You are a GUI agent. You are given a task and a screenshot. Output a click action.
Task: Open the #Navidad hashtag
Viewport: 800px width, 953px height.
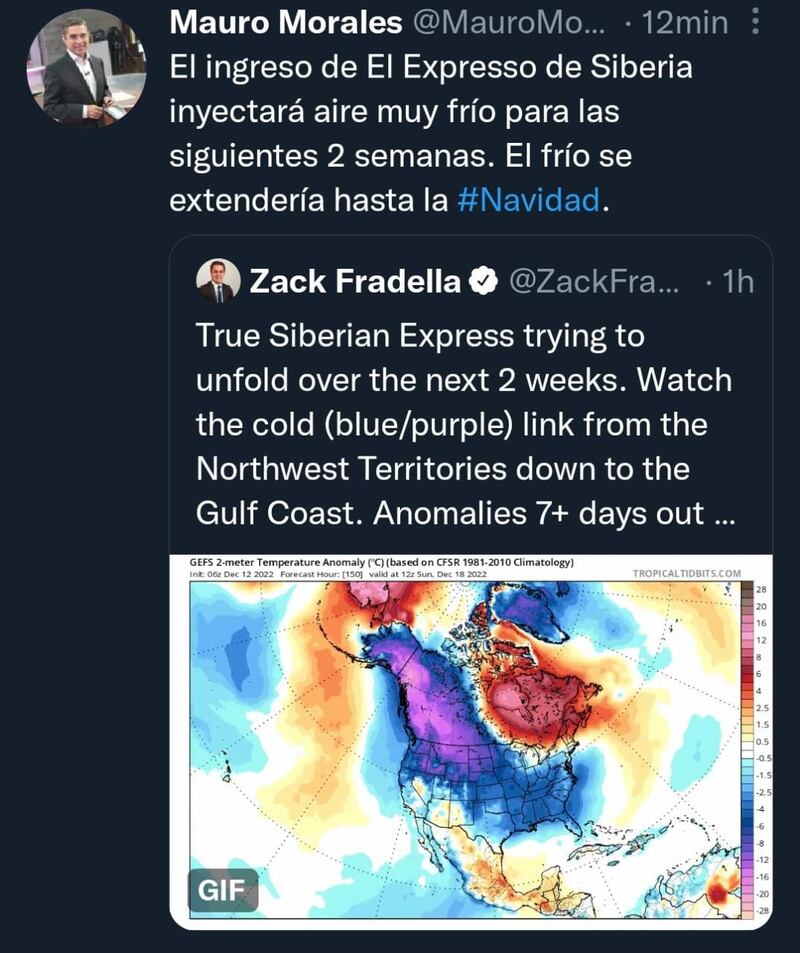(529, 200)
